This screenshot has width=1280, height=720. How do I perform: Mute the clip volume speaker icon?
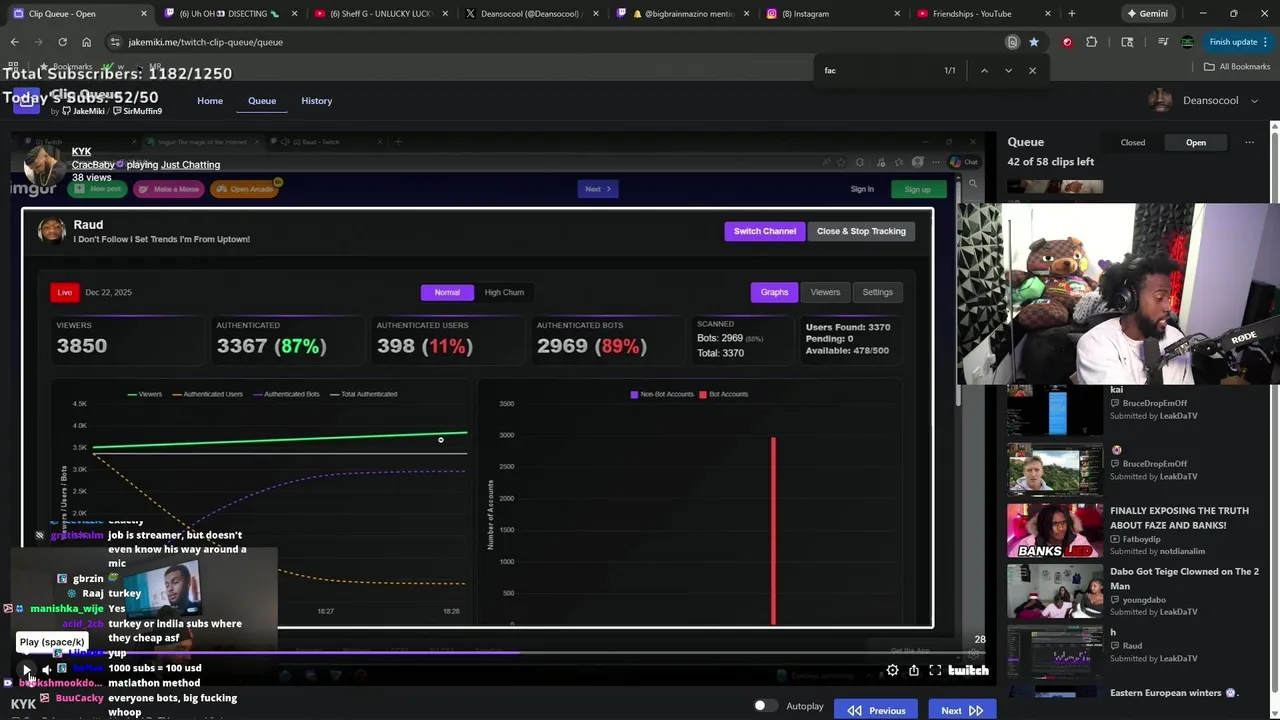click(46, 670)
